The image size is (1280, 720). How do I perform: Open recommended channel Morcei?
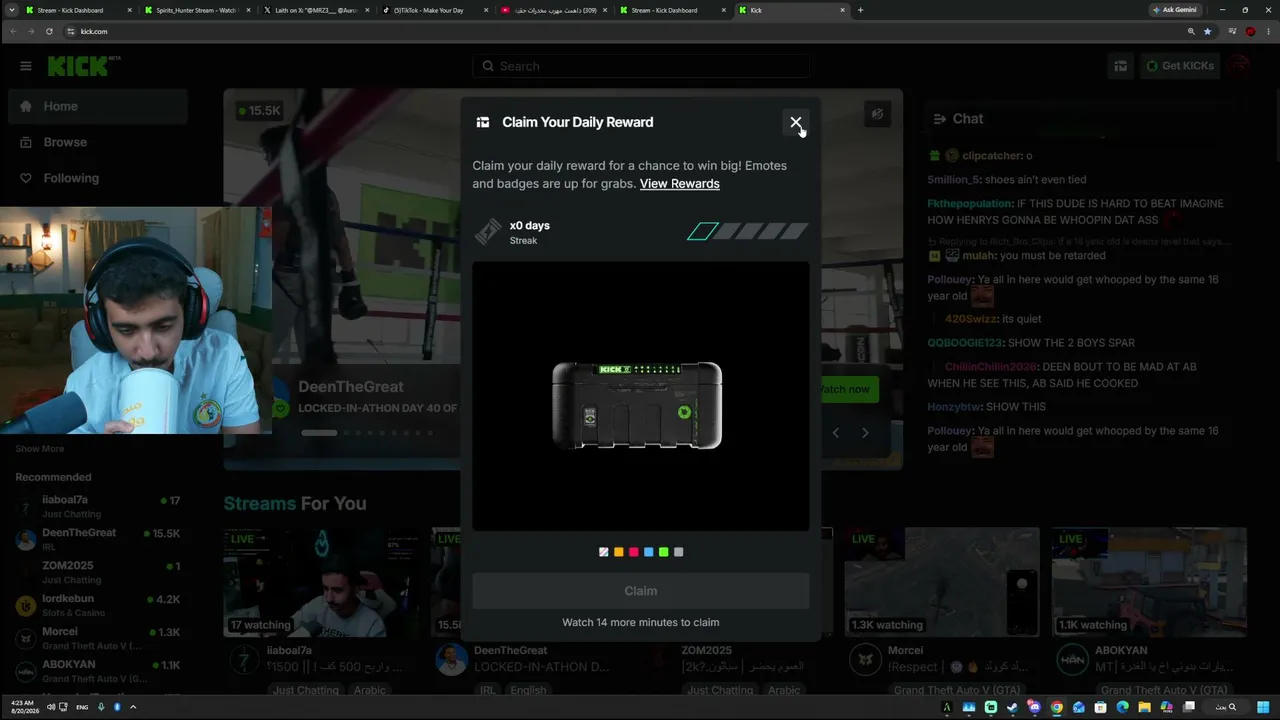pos(98,638)
